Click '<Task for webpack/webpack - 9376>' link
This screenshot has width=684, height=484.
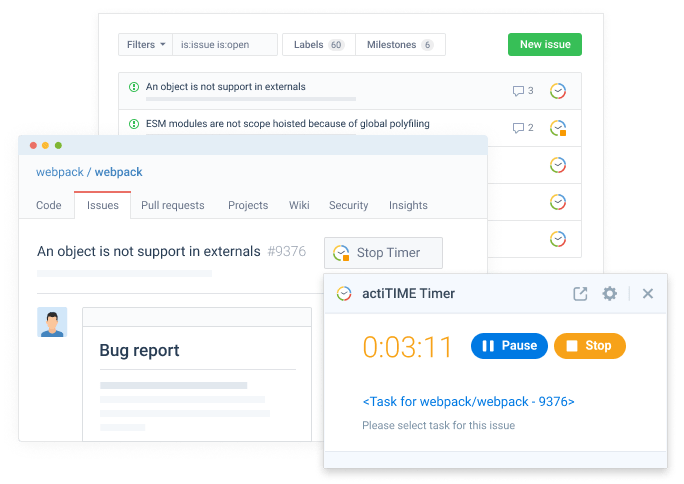(468, 401)
